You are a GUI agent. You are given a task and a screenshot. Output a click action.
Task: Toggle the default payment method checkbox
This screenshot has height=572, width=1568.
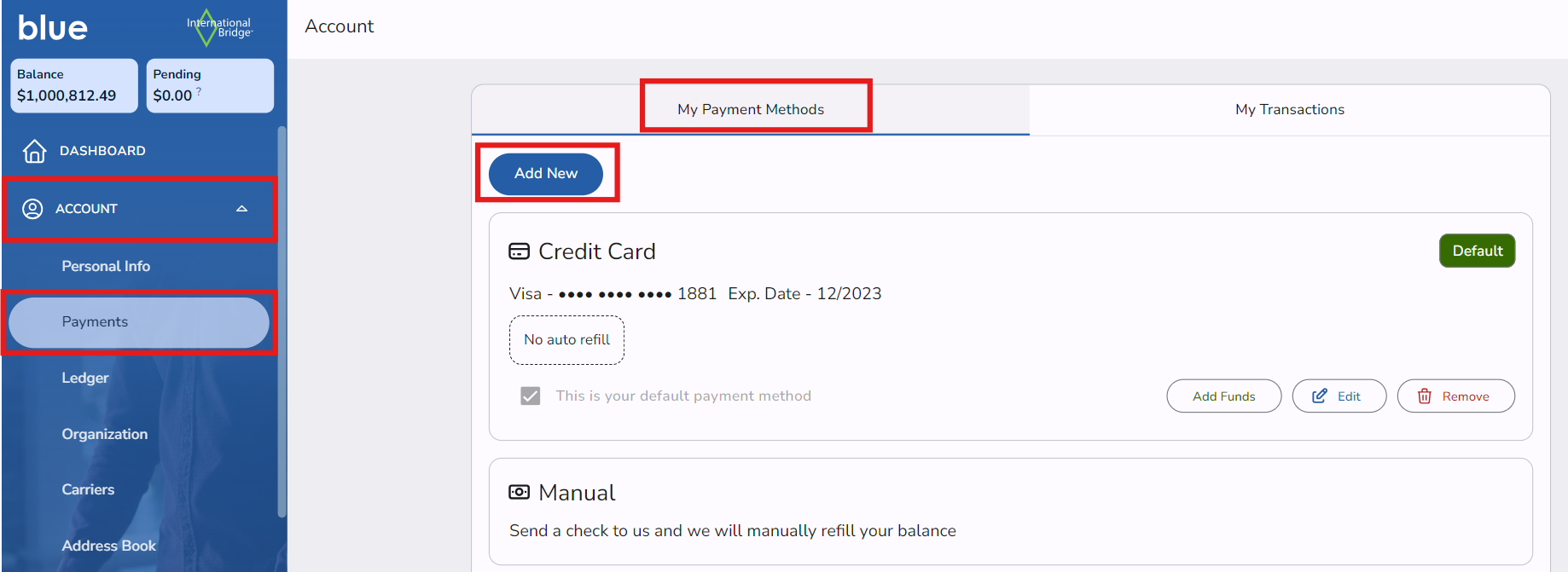(x=531, y=396)
